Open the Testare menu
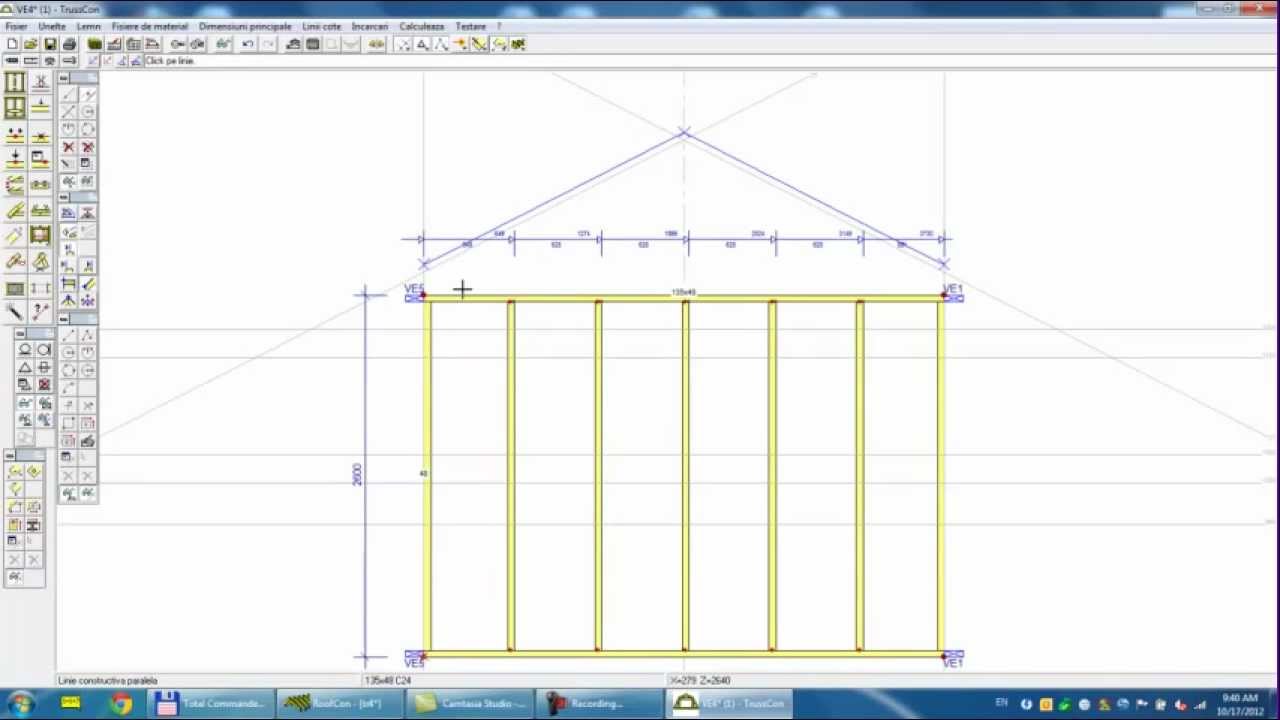This screenshot has width=1280, height=720. (470, 26)
